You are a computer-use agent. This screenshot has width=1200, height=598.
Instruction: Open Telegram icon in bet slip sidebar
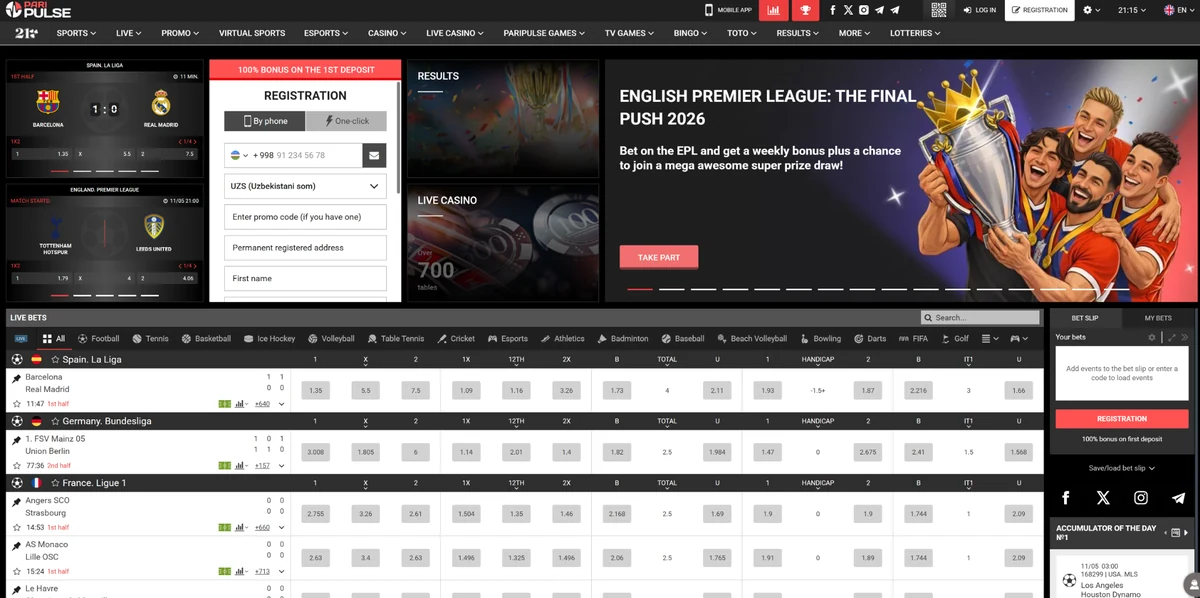click(1178, 497)
